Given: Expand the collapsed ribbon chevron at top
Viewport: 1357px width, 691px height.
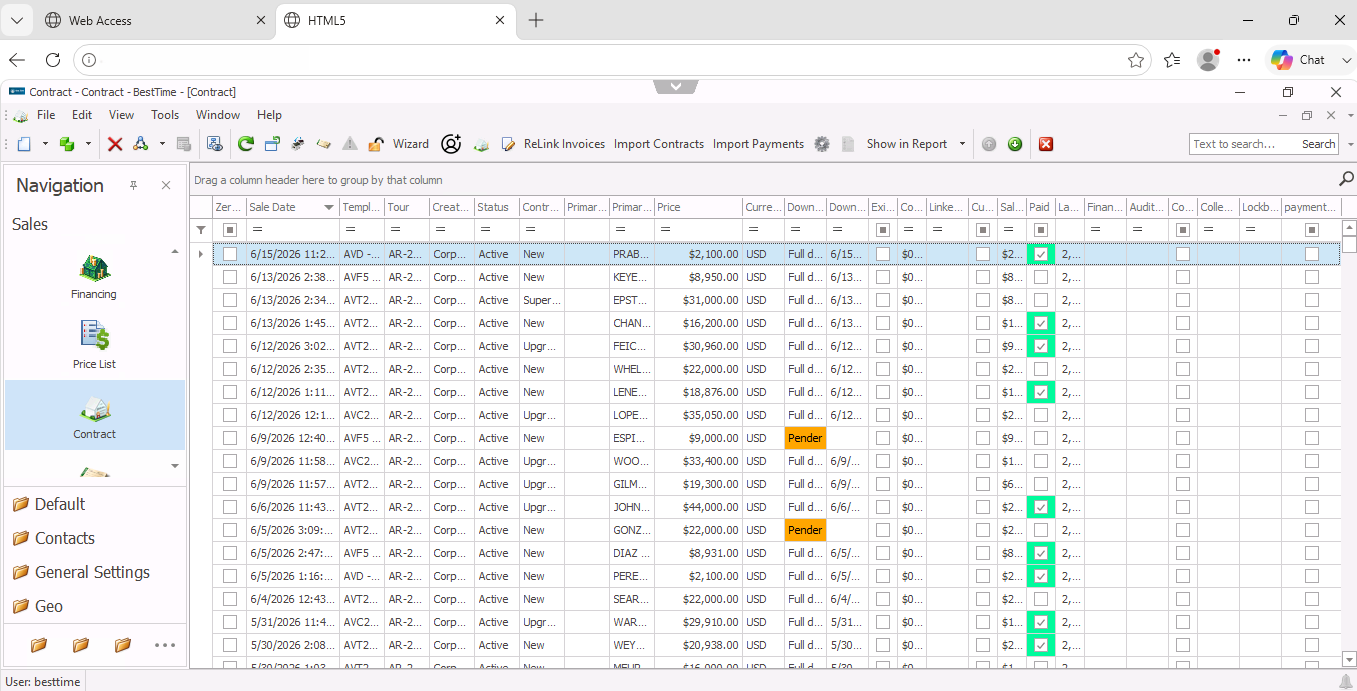Looking at the screenshot, I should pyautogui.click(x=677, y=87).
